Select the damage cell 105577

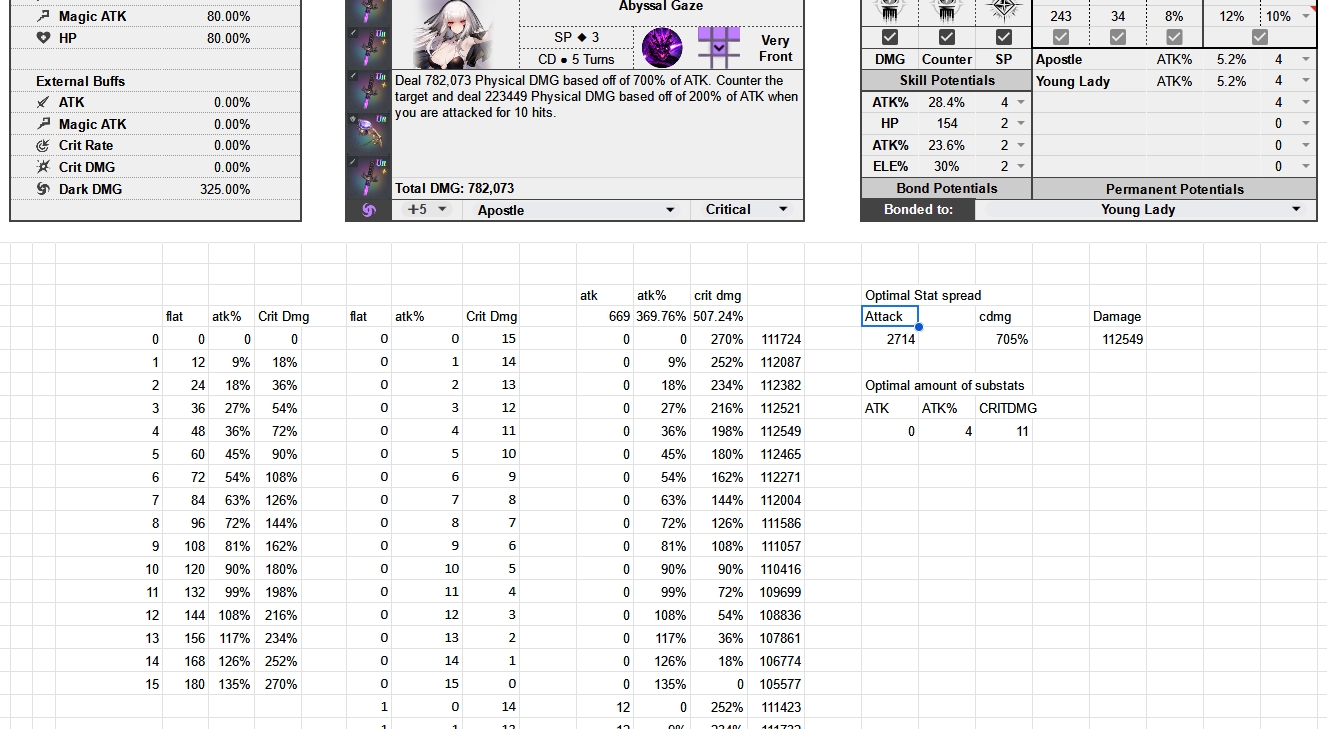[780, 684]
